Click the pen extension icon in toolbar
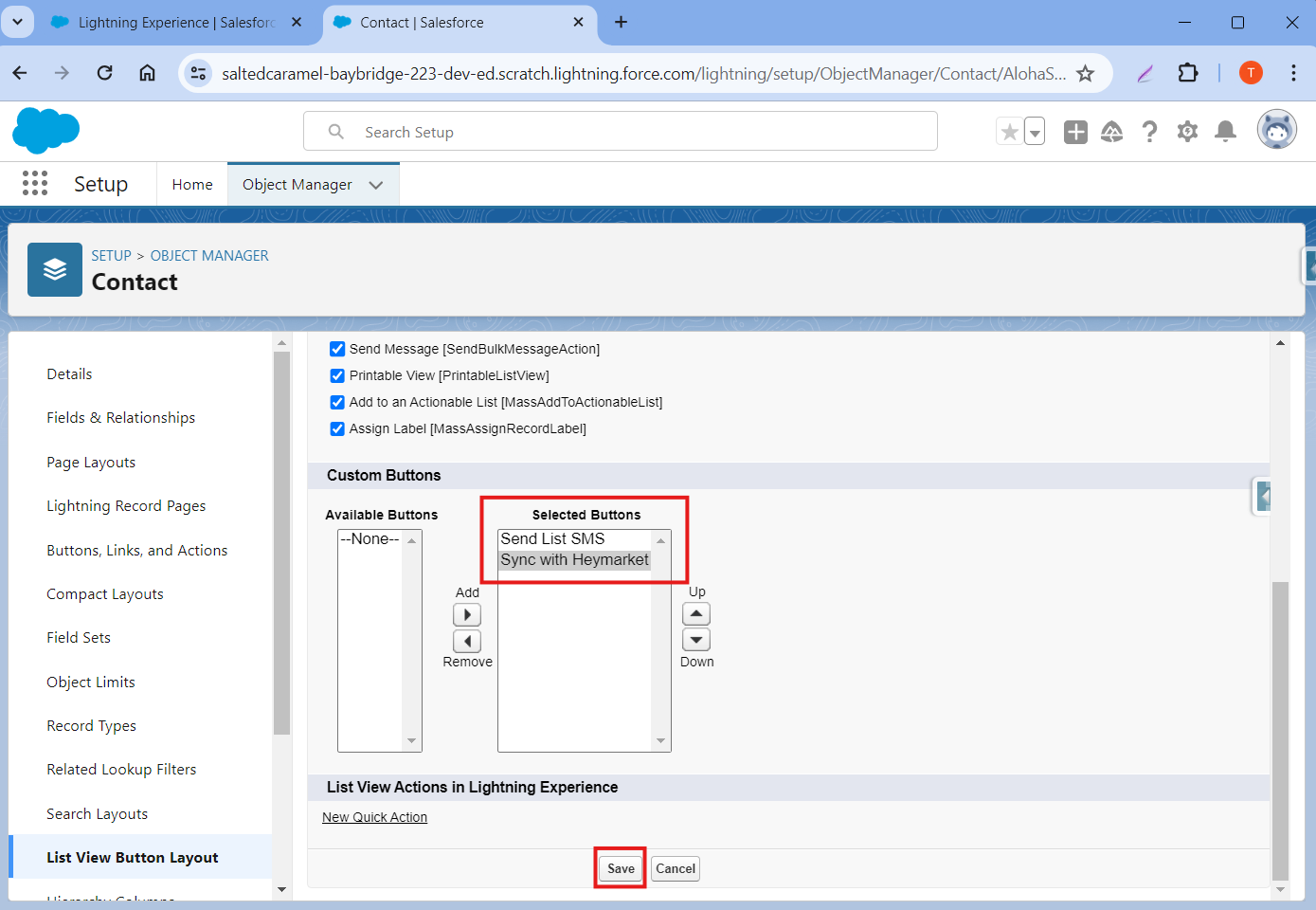The width and height of the screenshot is (1316, 910). (x=1145, y=73)
